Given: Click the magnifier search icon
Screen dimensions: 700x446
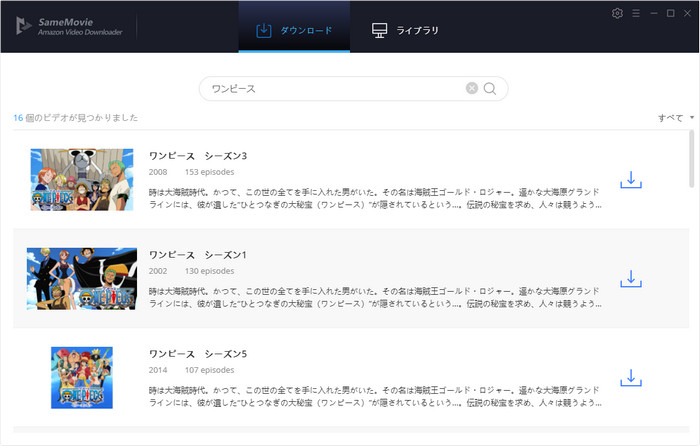Looking at the screenshot, I should point(490,88).
